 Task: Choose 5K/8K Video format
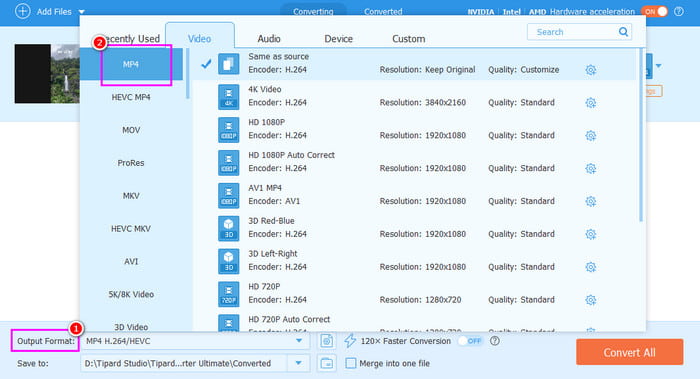tap(131, 294)
